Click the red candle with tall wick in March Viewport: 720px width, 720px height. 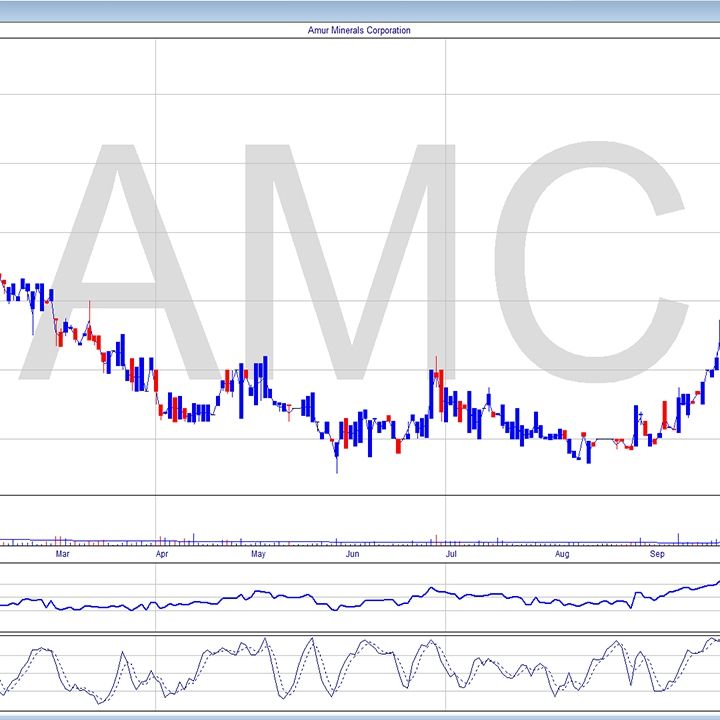tap(89, 328)
